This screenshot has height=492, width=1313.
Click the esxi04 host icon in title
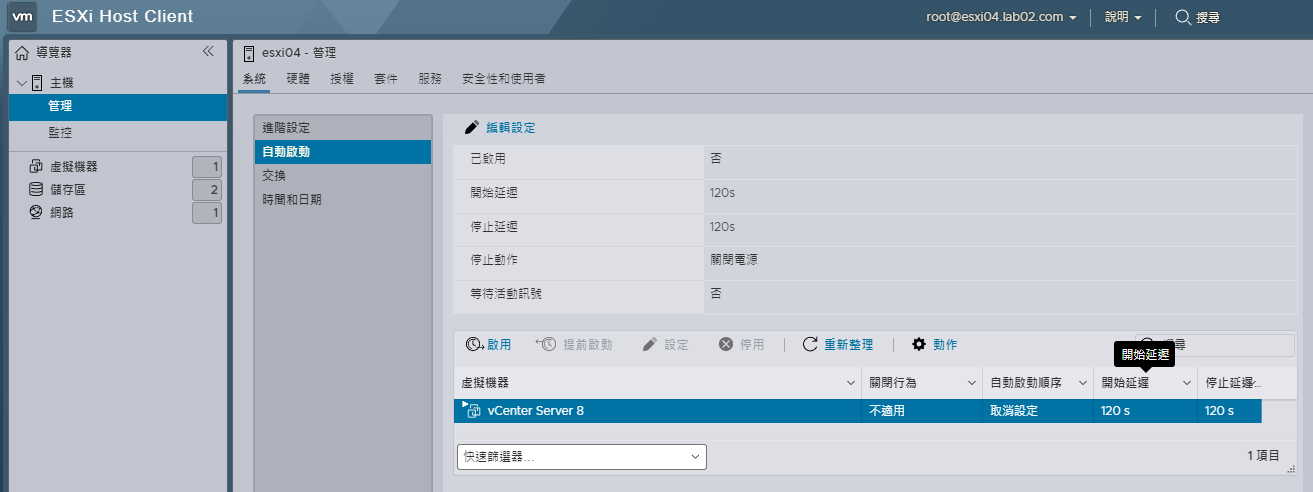[249, 52]
